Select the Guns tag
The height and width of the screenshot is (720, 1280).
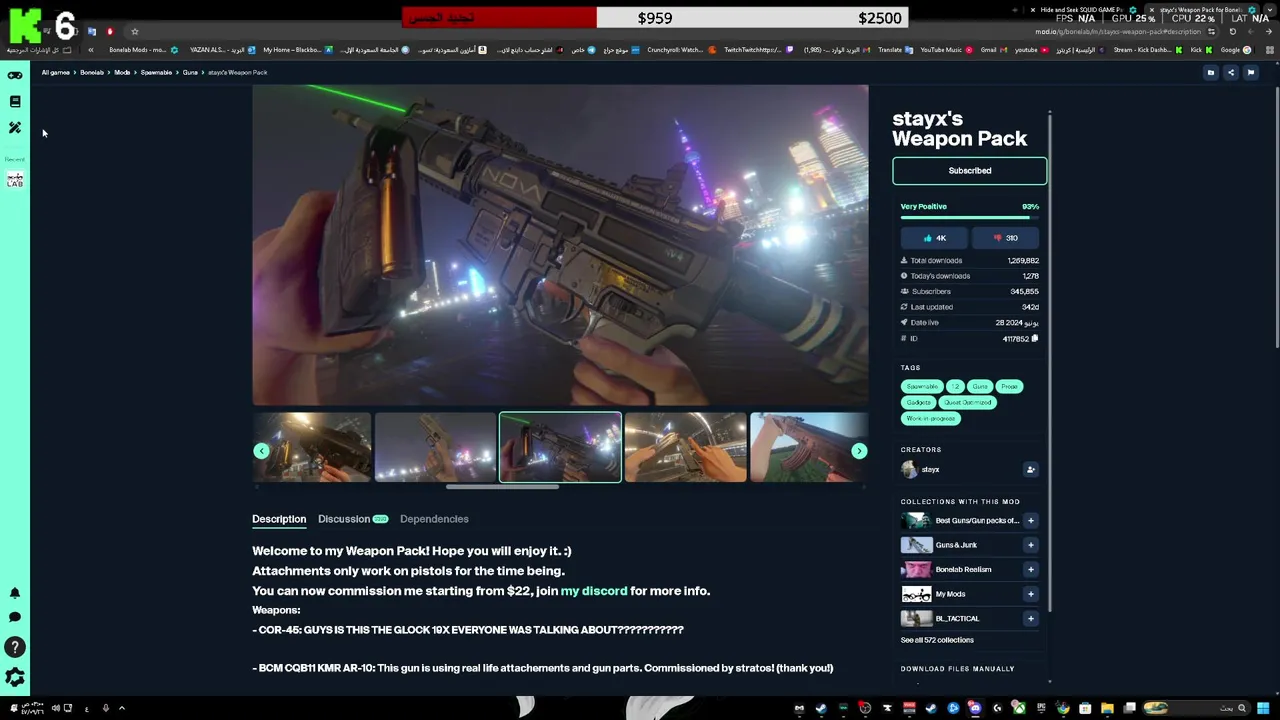pos(980,387)
